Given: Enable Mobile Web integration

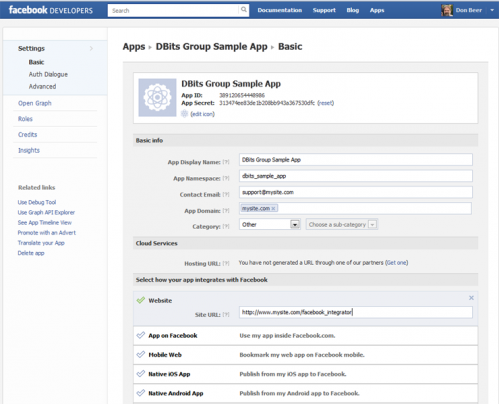Looking at the screenshot, I should [141, 354].
